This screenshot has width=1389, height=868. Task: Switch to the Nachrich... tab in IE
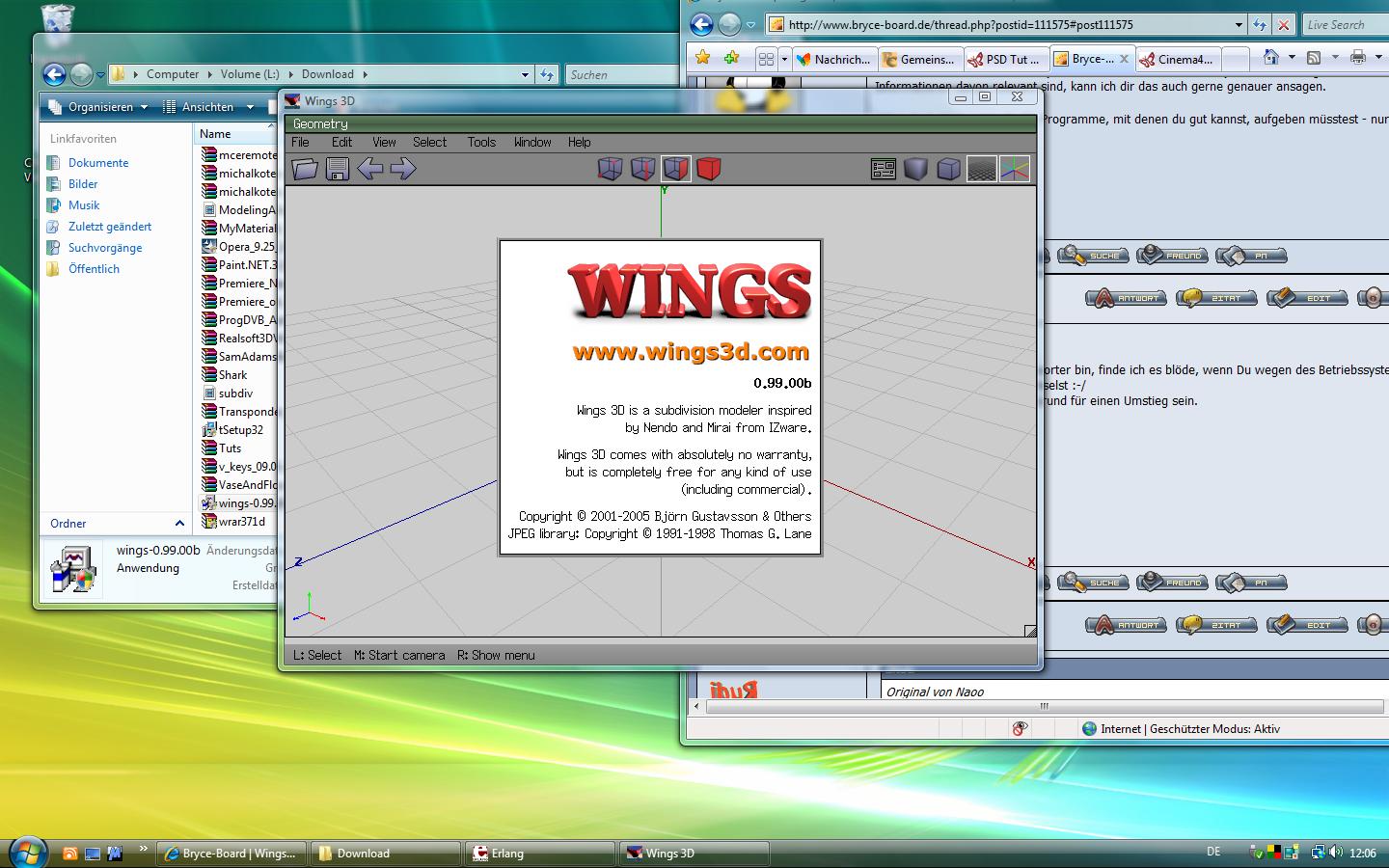tap(833, 59)
